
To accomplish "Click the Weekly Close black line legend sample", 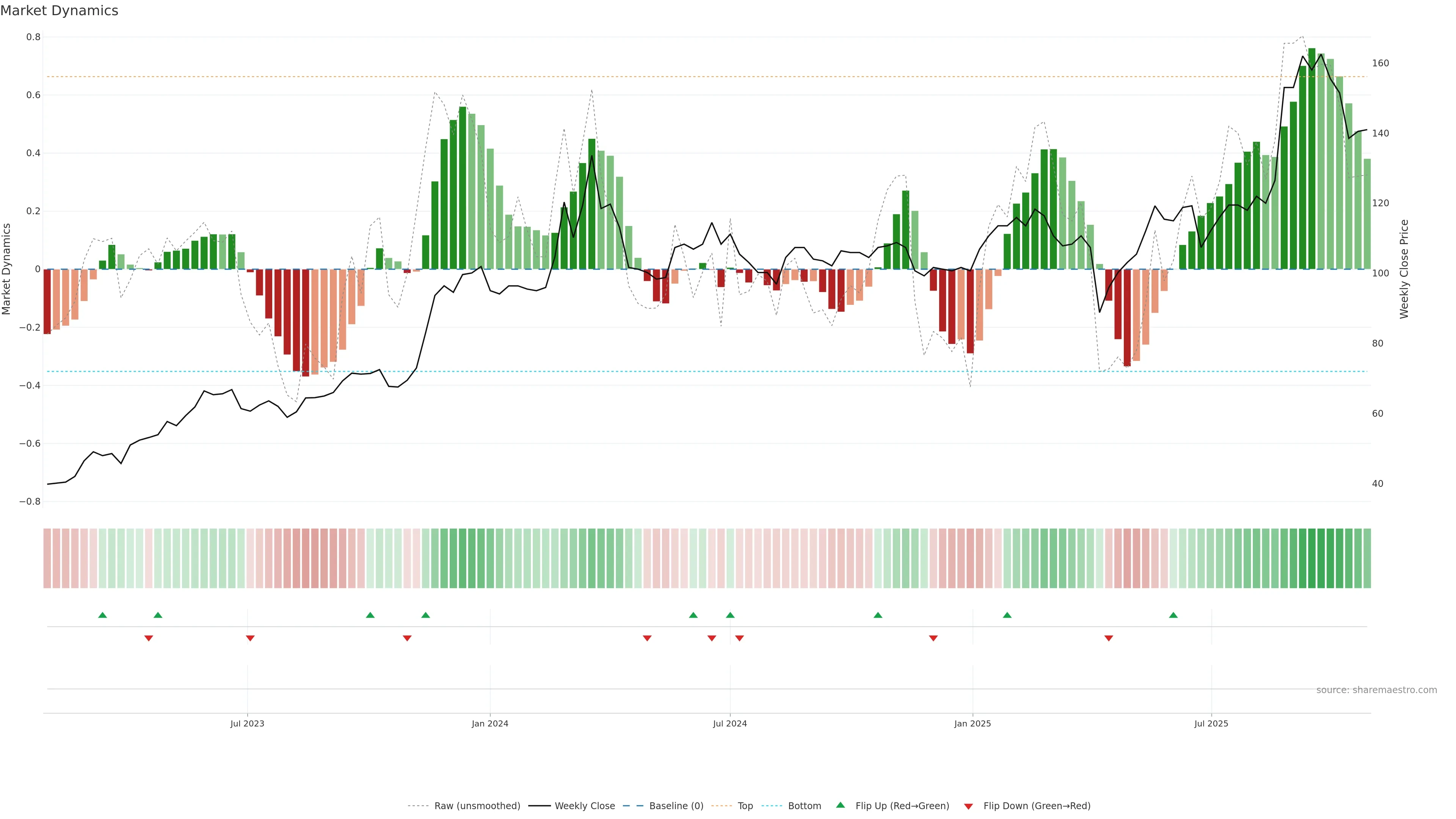I will pyautogui.click(x=539, y=806).
